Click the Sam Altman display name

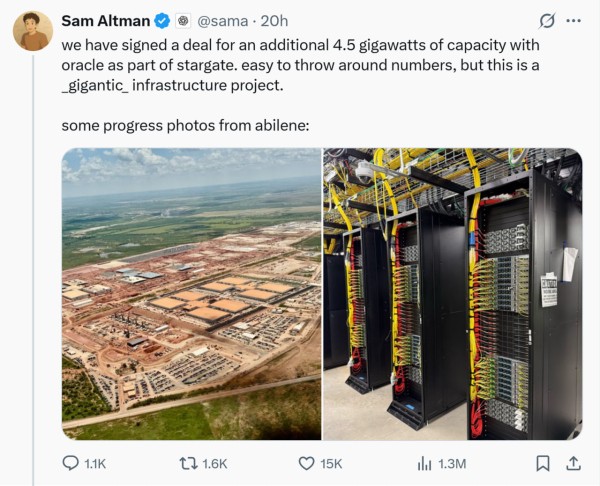tap(105, 21)
